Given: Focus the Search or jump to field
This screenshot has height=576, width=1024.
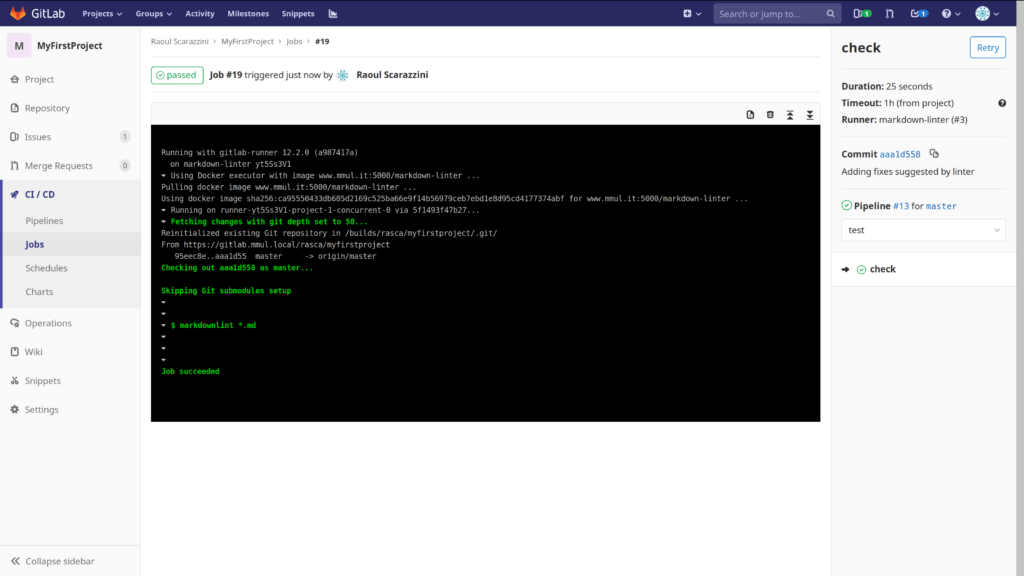Looking at the screenshot, I should 776,13.
